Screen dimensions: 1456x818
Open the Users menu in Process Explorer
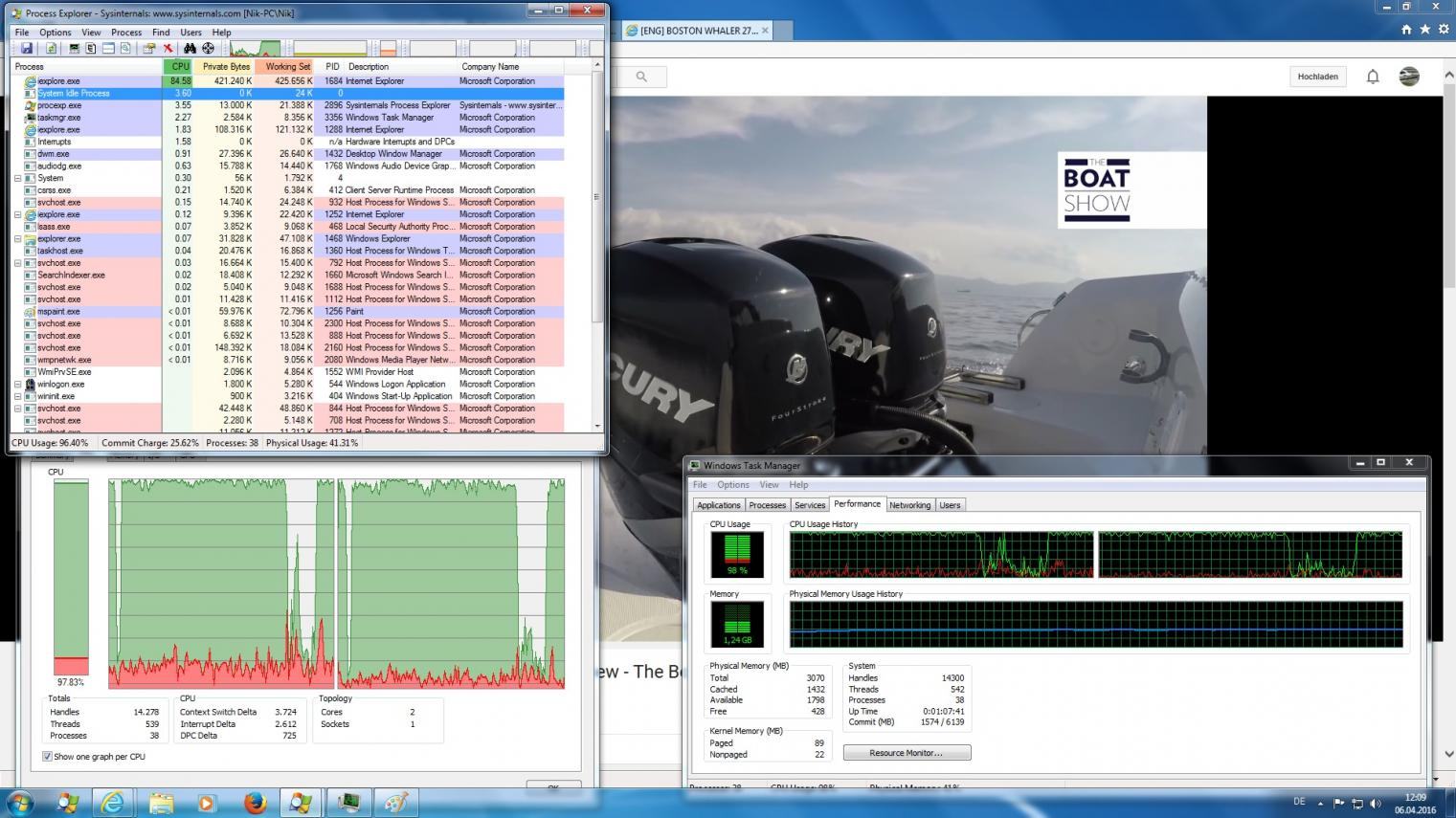(x=191, y=32)
